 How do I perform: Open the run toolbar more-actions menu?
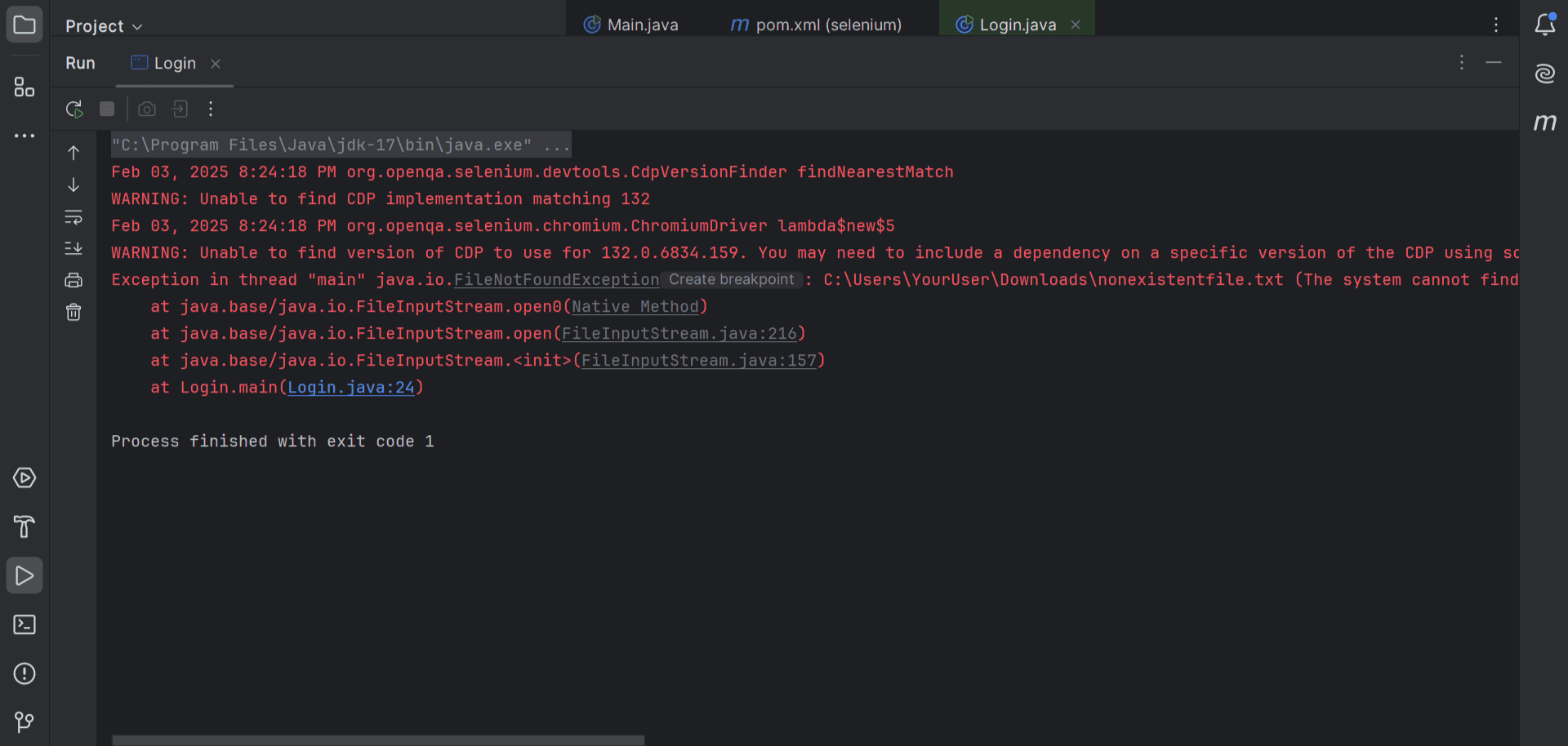[x=210, y=109]
